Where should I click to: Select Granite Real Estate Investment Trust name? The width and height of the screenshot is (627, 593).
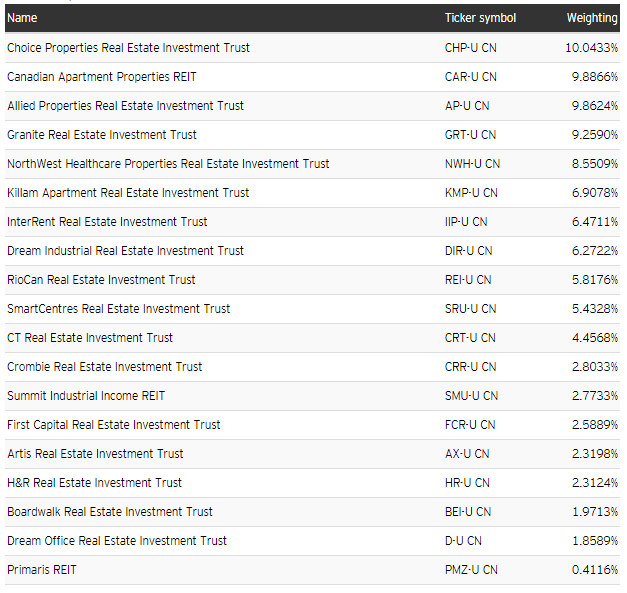pyautogui.click(x=102, y=135)
